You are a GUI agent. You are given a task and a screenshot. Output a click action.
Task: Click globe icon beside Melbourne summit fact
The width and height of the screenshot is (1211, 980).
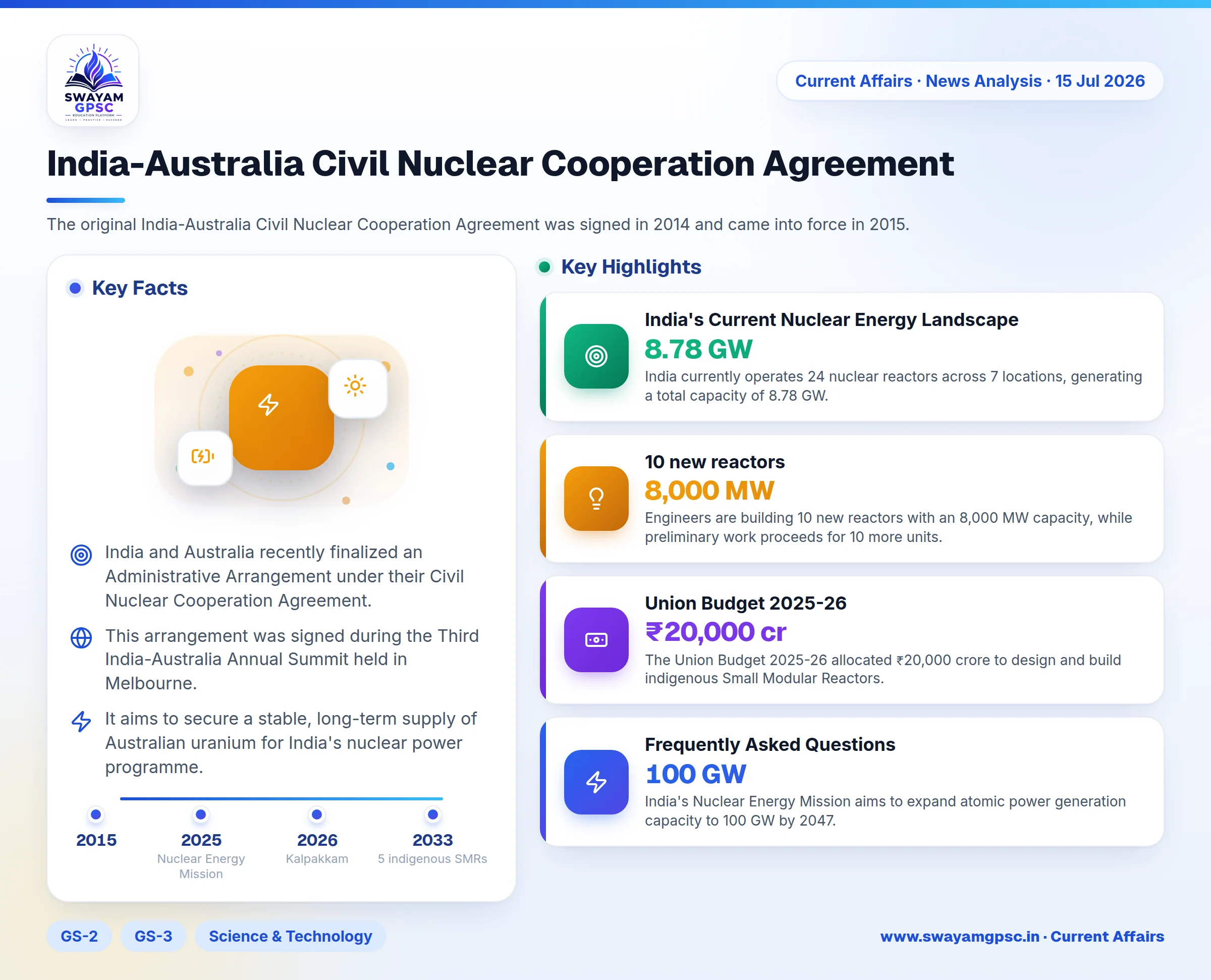point(81,638)
